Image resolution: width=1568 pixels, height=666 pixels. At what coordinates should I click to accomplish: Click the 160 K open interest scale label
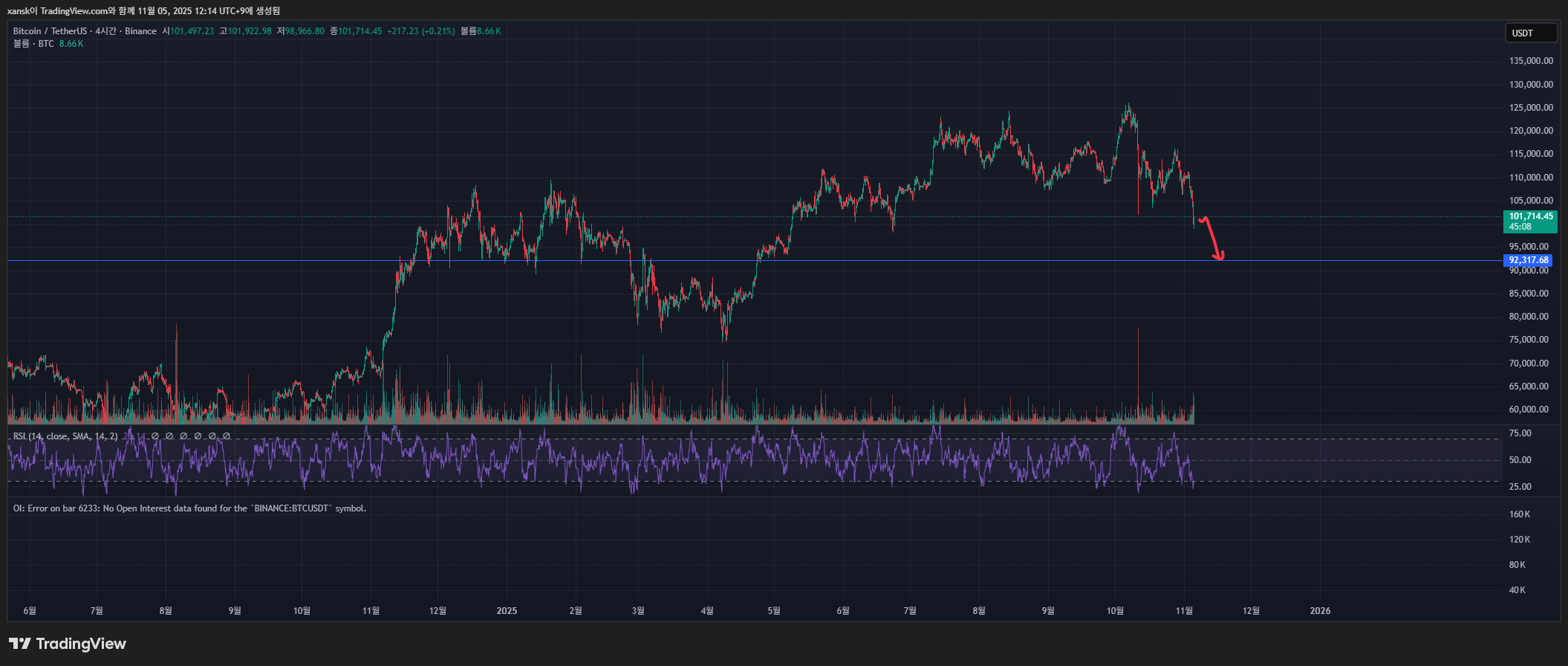click(1520, 514)
